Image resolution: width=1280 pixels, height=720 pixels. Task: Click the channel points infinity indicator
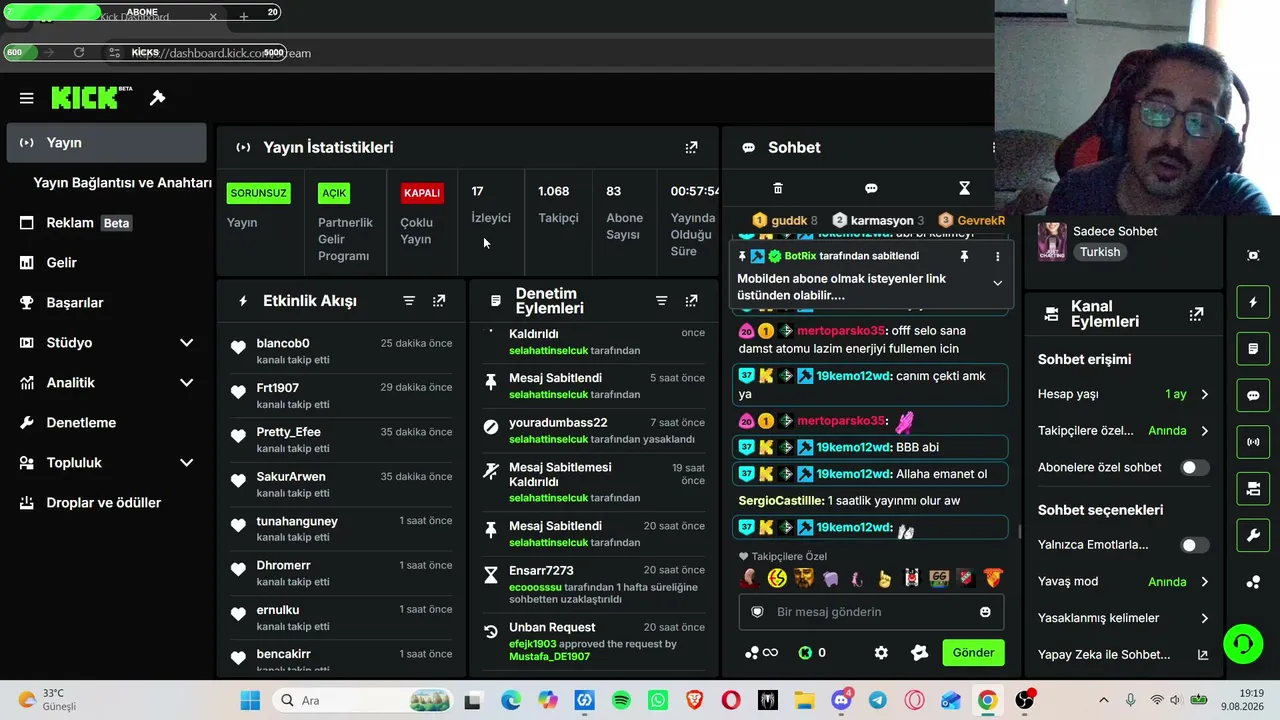coord(761,653)
